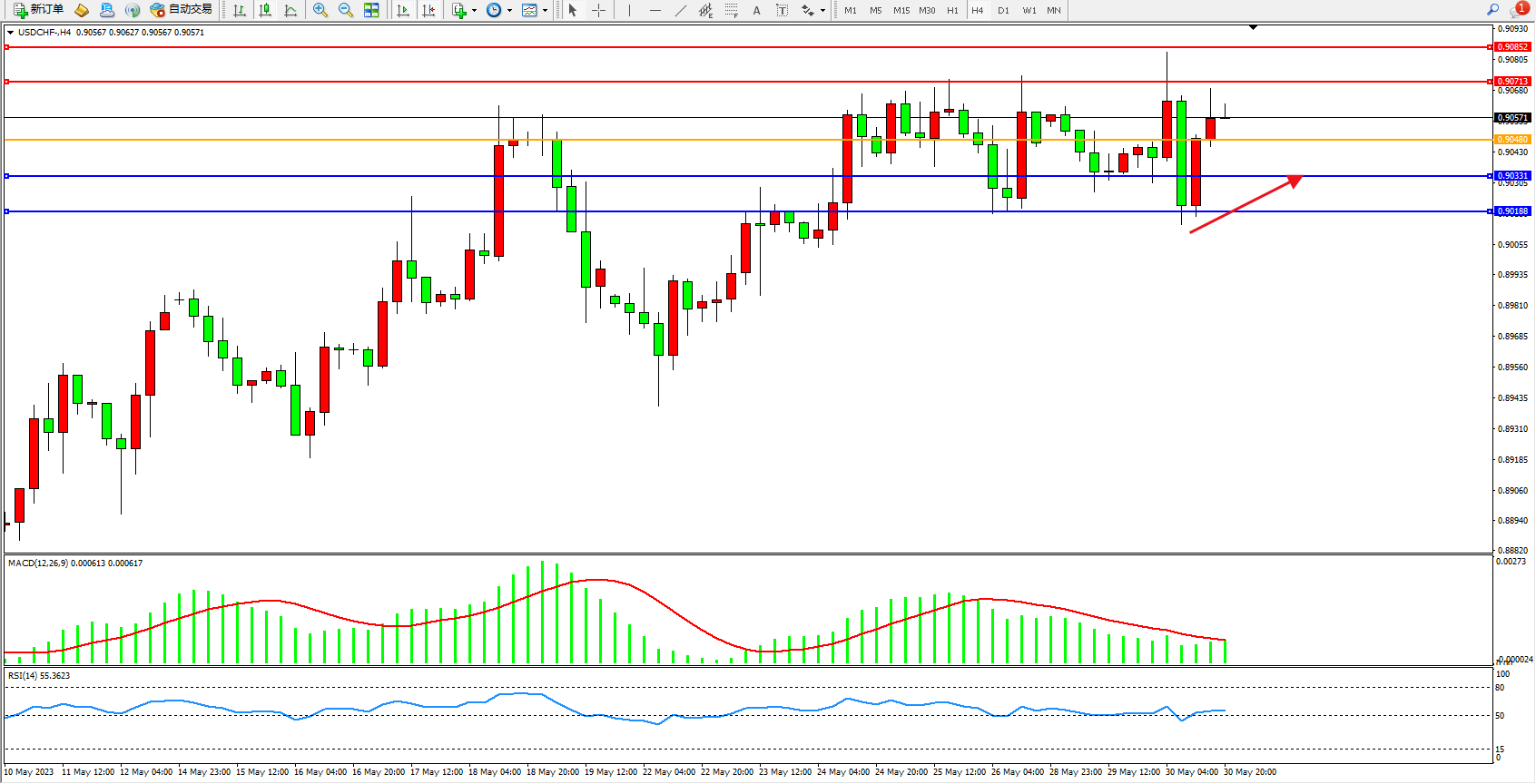1536x784 pixels.
Task: Select the text label tool
Action: pos(782,10)
